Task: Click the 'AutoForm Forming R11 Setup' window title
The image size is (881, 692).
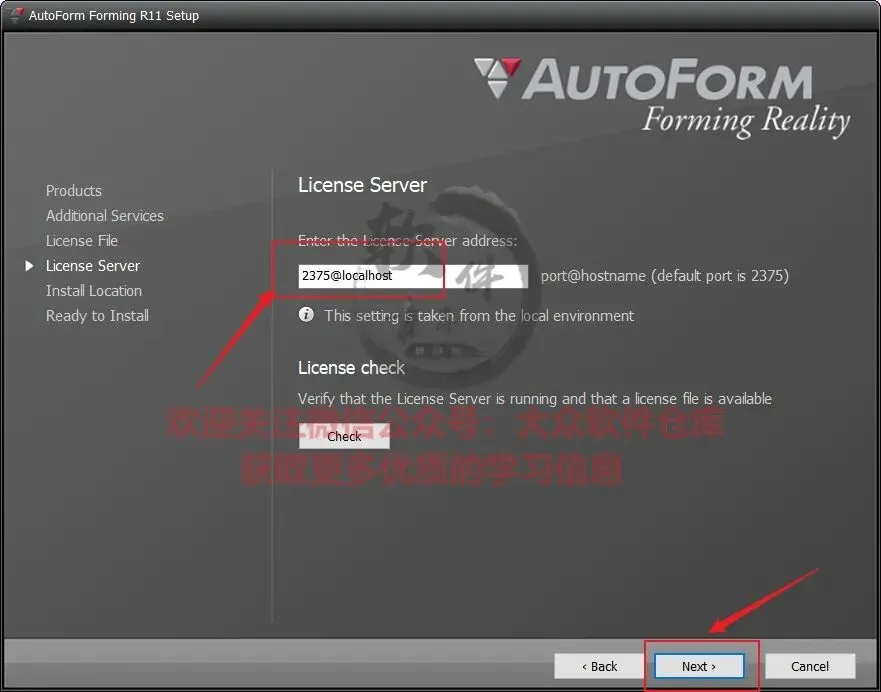Action: (x=114, y=16)
